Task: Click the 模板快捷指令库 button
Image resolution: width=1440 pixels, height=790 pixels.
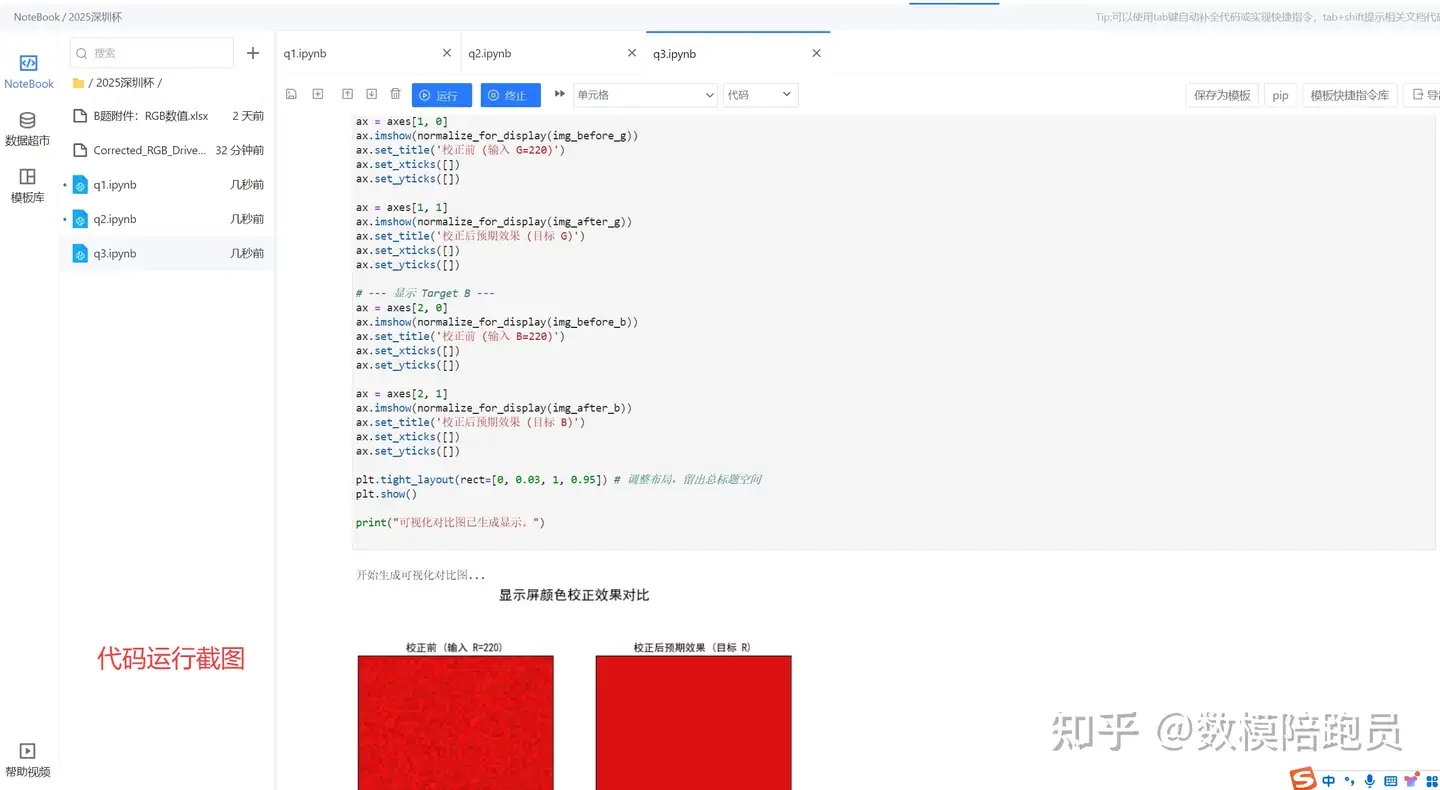Action: pyautogui.click(x=1350, y=95)
